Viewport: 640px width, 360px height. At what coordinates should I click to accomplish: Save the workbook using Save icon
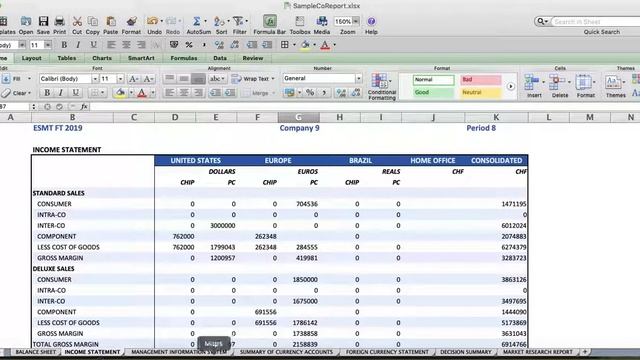pyautogui.click(x=43, y=21)
